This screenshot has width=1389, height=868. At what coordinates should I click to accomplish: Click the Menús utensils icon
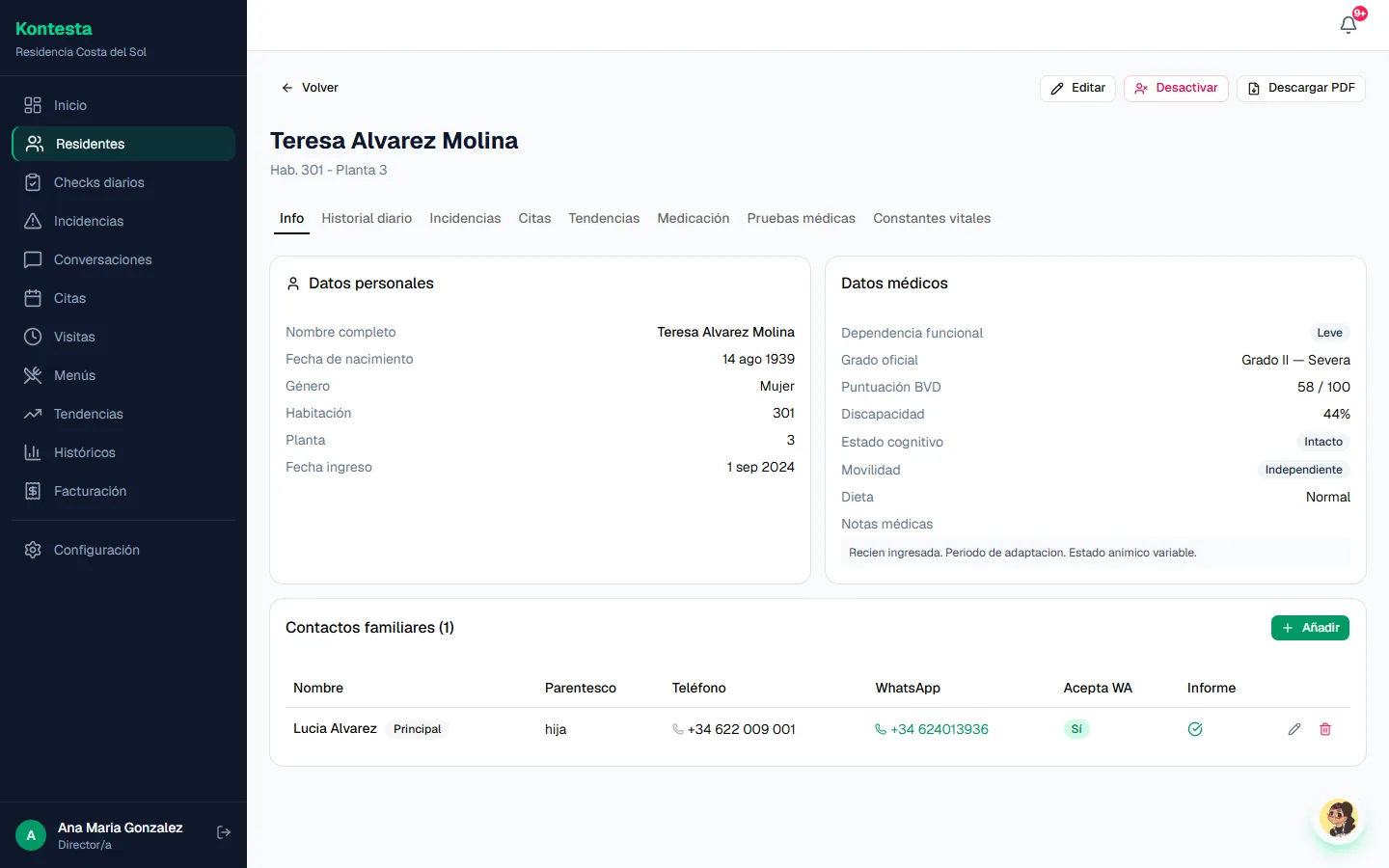coord(33,375)
